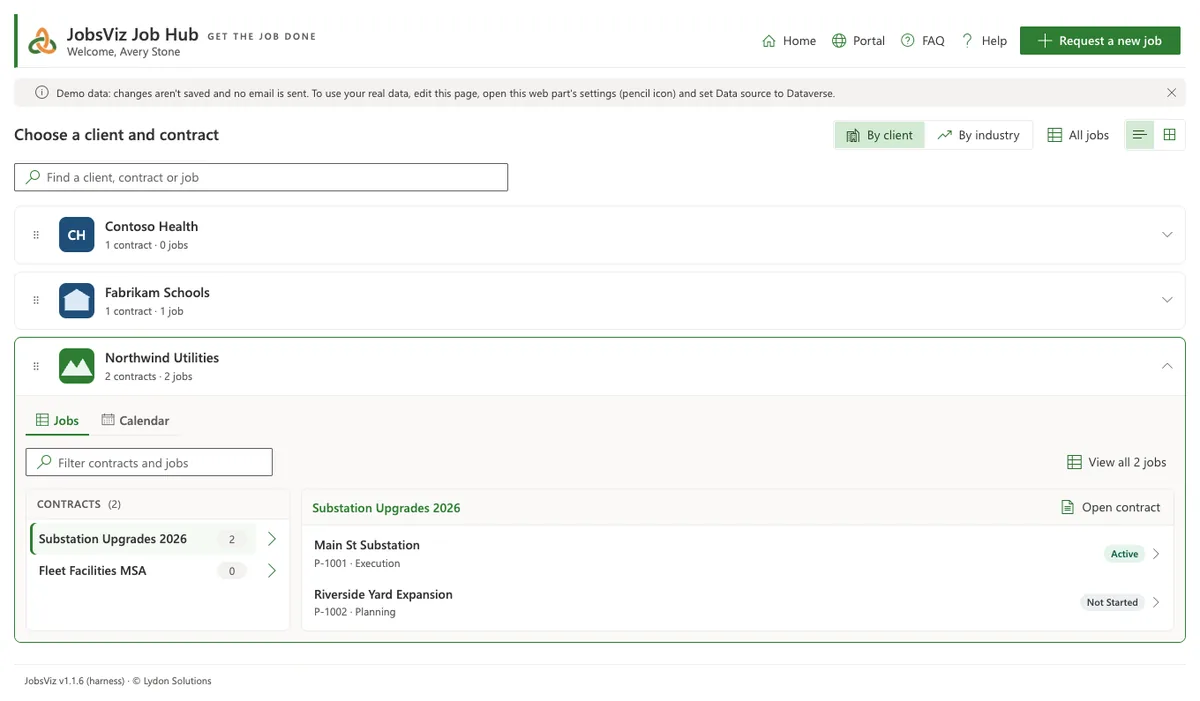Click the JobsViz v1.1.6 footer text
The image size is (1200, 701).
pos(118,681)
